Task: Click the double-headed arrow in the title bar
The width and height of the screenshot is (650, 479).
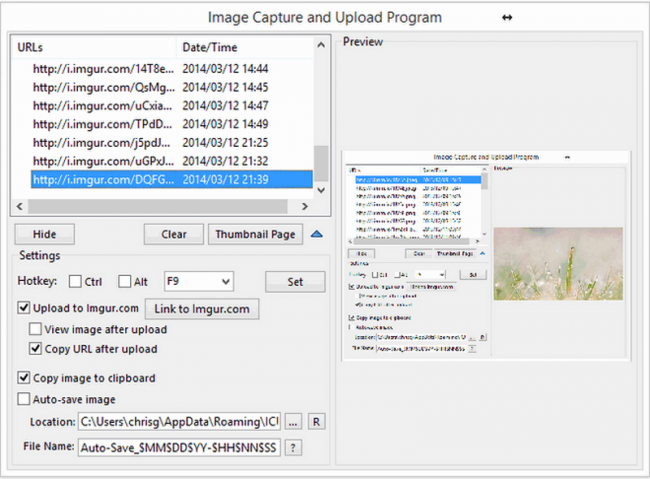Action: point(507,17)
